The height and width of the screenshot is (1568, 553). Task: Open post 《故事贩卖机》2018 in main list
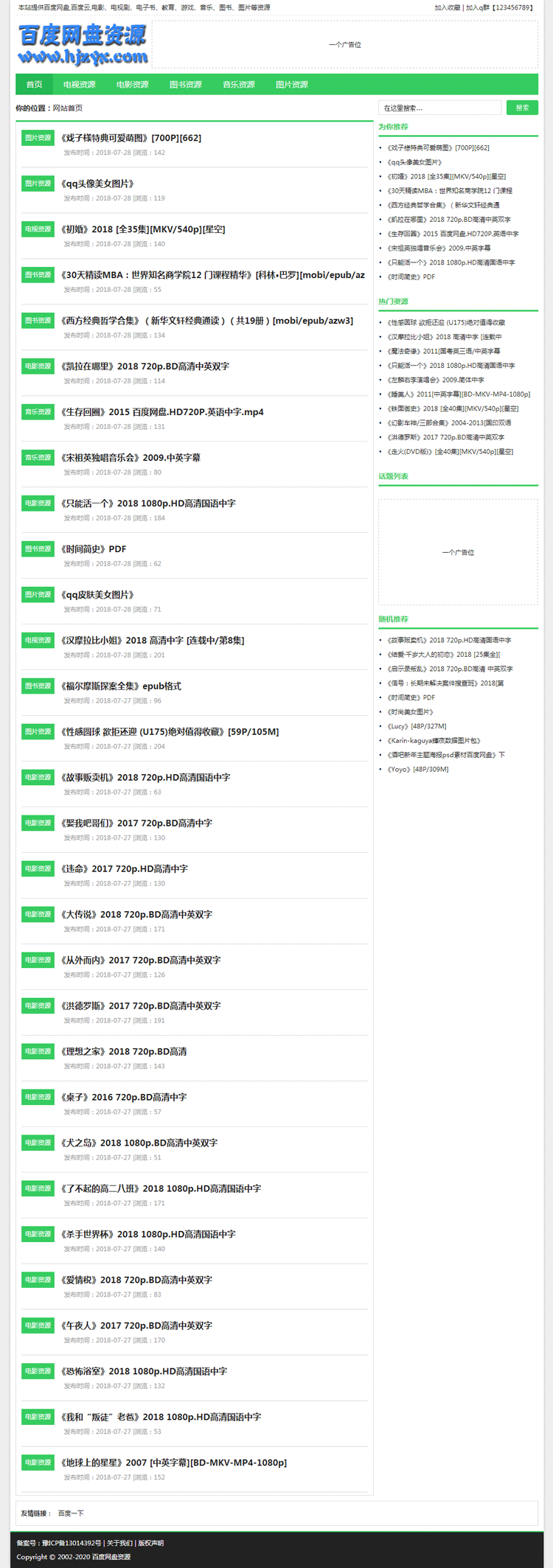[145, 778]
